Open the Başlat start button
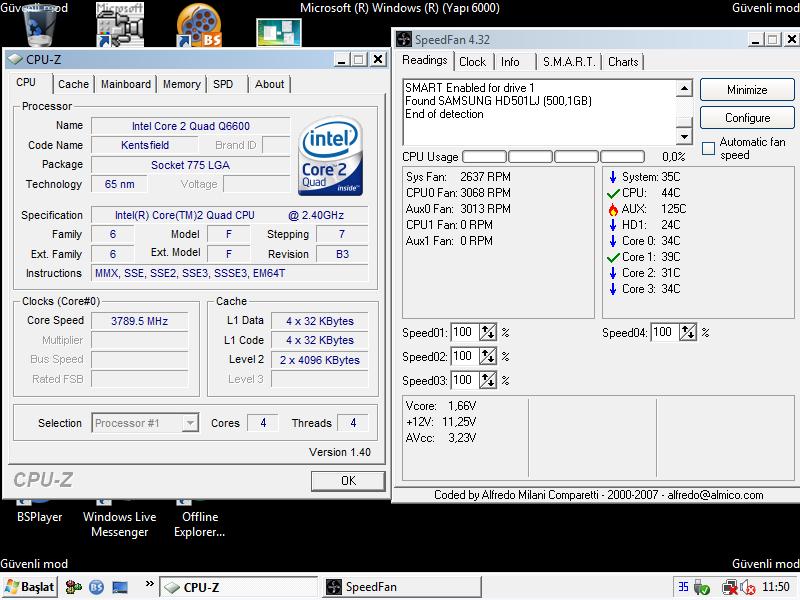The width and height of the screenshot is (800, 600). pyautogui.click(x=30, y=587)
